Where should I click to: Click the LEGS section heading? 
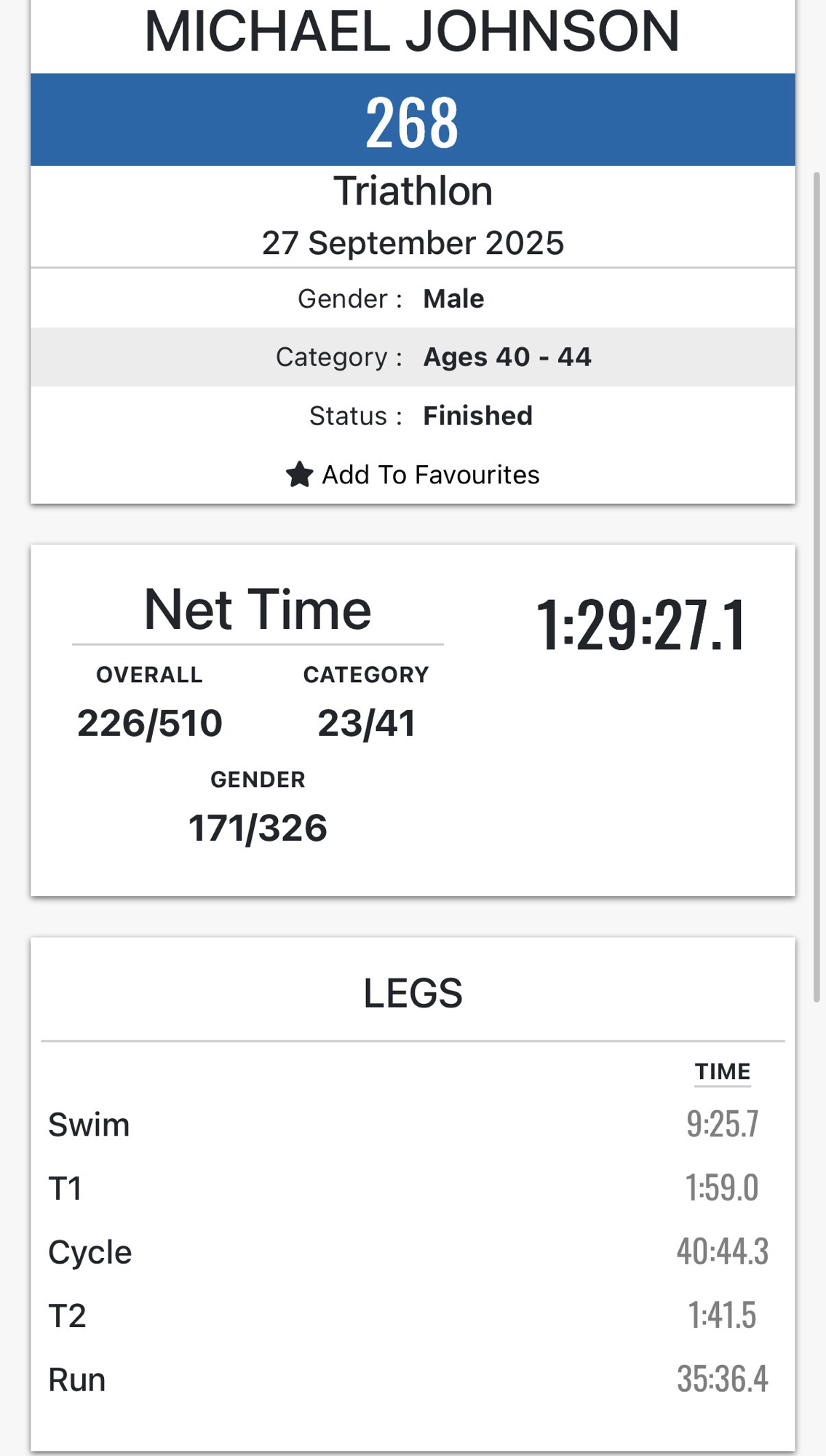(413, 993)
